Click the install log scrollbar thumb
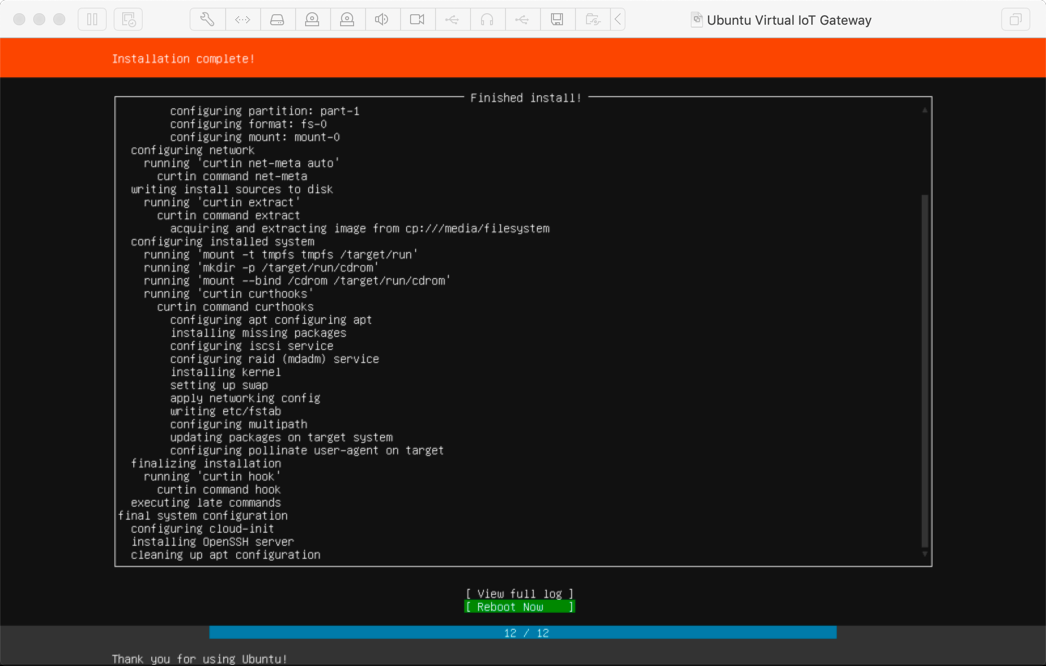 (x=925, y=370)
